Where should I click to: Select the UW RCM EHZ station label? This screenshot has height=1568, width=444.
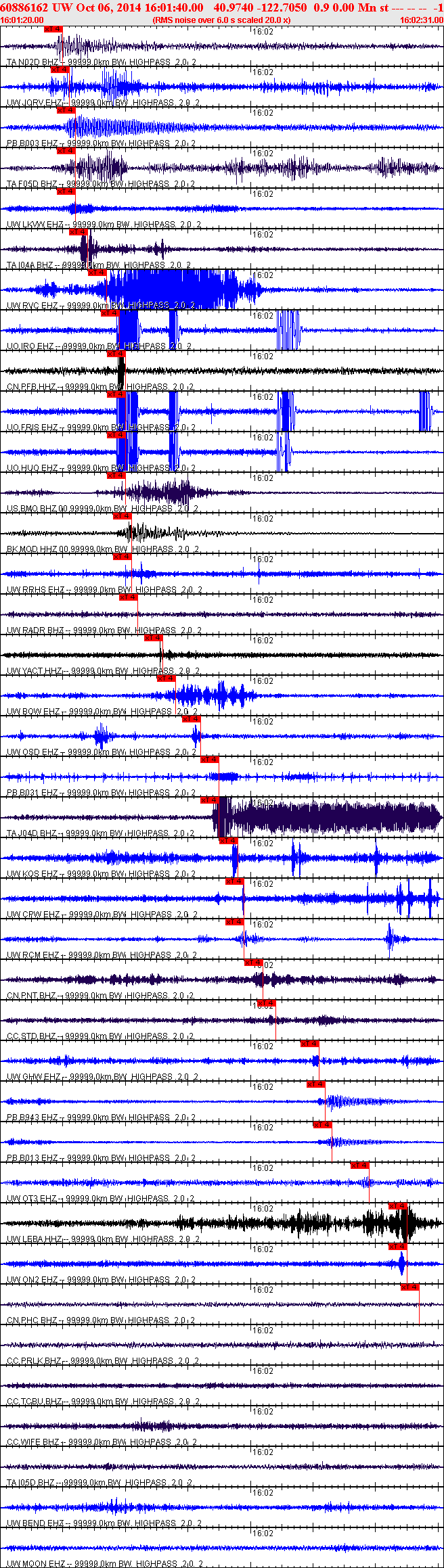click(102, 955)
